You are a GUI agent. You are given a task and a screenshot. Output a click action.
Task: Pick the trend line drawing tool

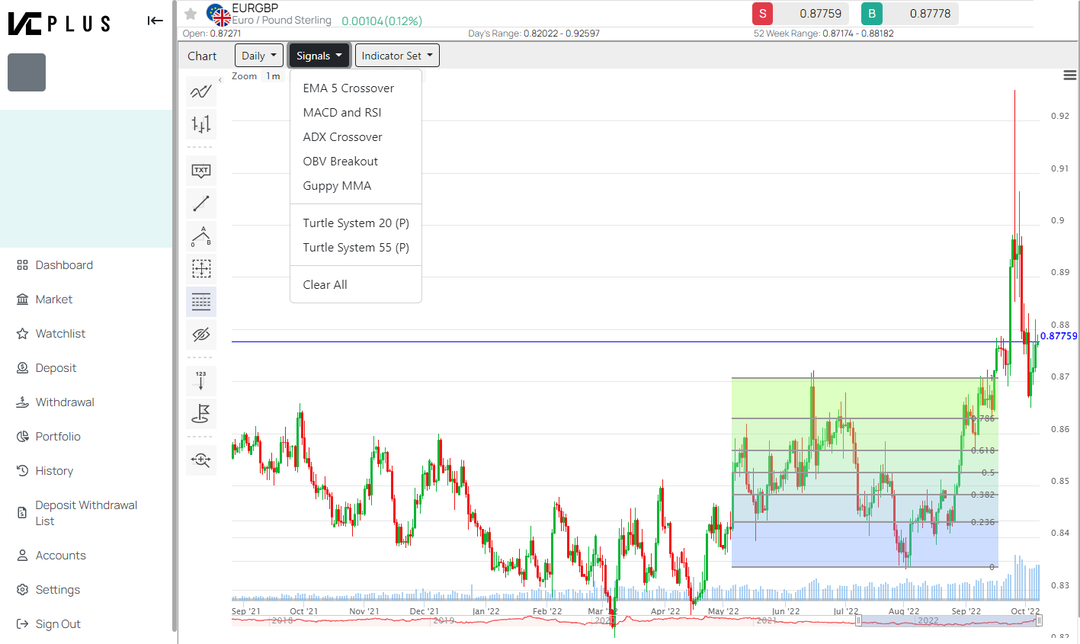(201, 203)
